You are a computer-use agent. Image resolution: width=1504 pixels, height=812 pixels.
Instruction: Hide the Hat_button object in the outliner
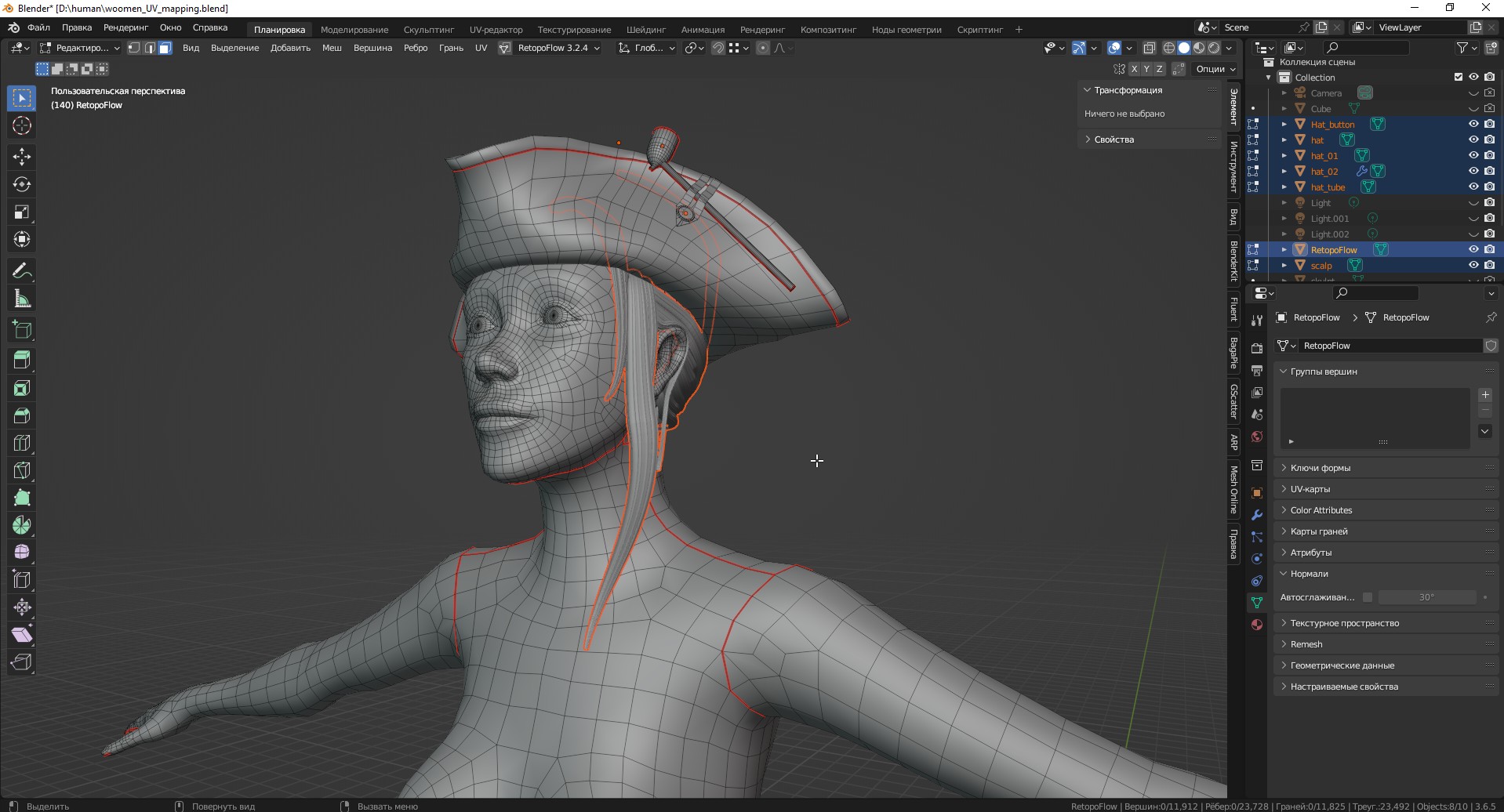1473,124
